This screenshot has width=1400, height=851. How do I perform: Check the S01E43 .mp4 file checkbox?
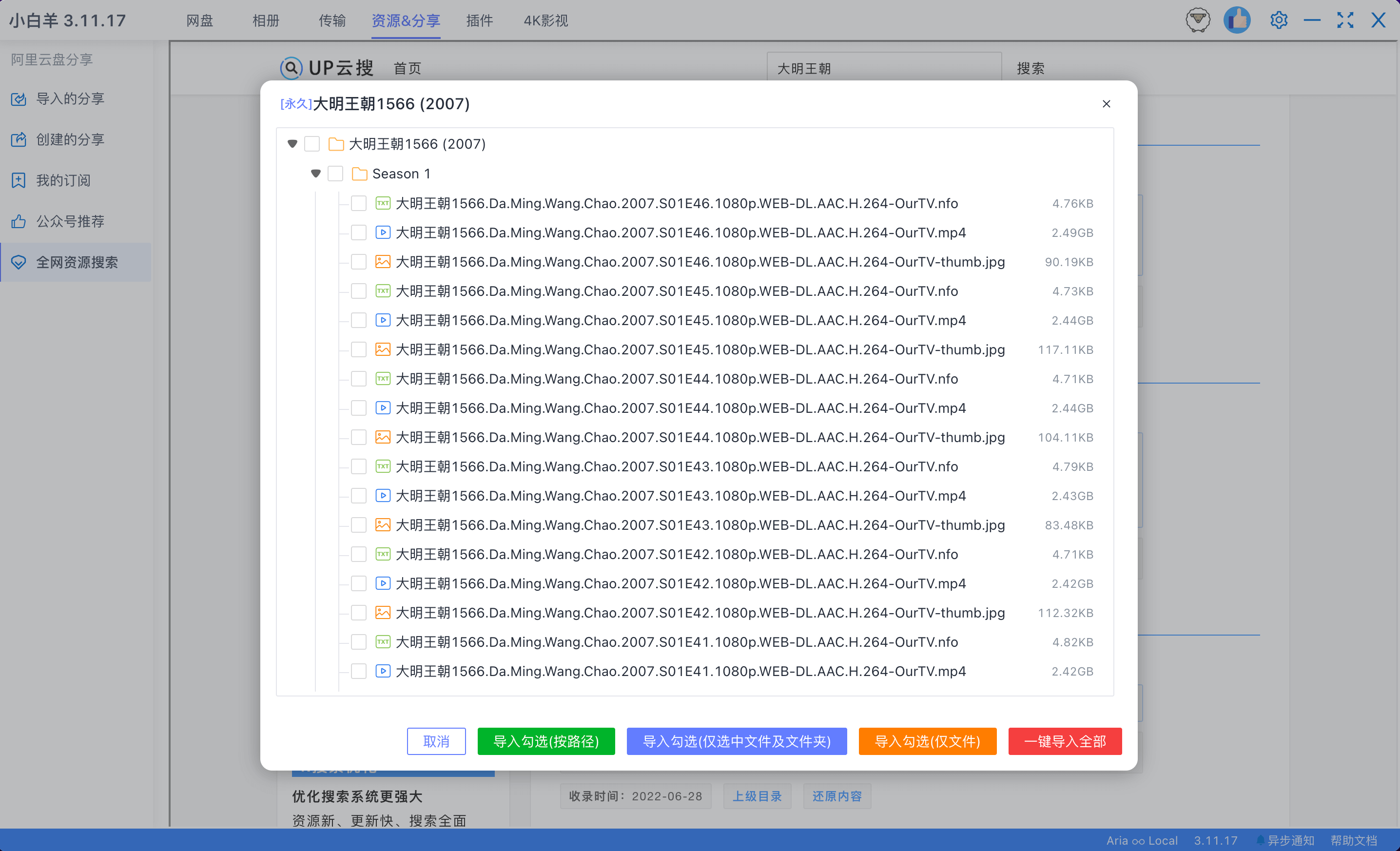[x=358, y=496]
